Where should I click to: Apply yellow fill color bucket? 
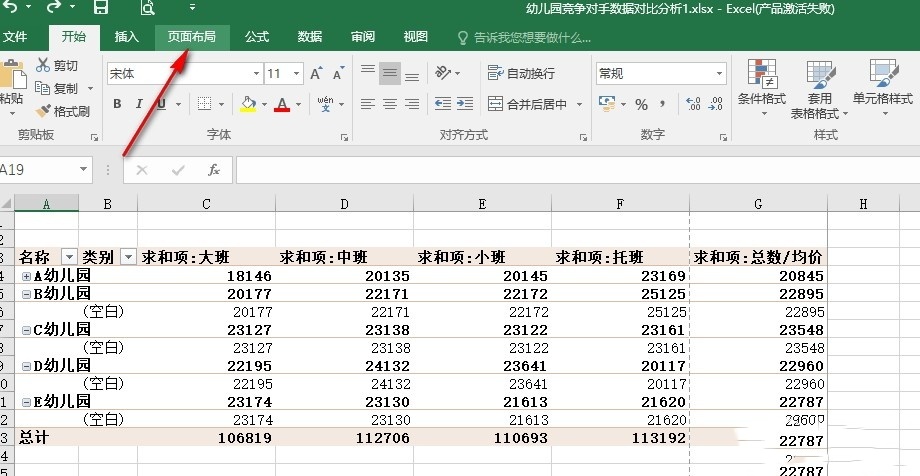click(x=248, y=104)
